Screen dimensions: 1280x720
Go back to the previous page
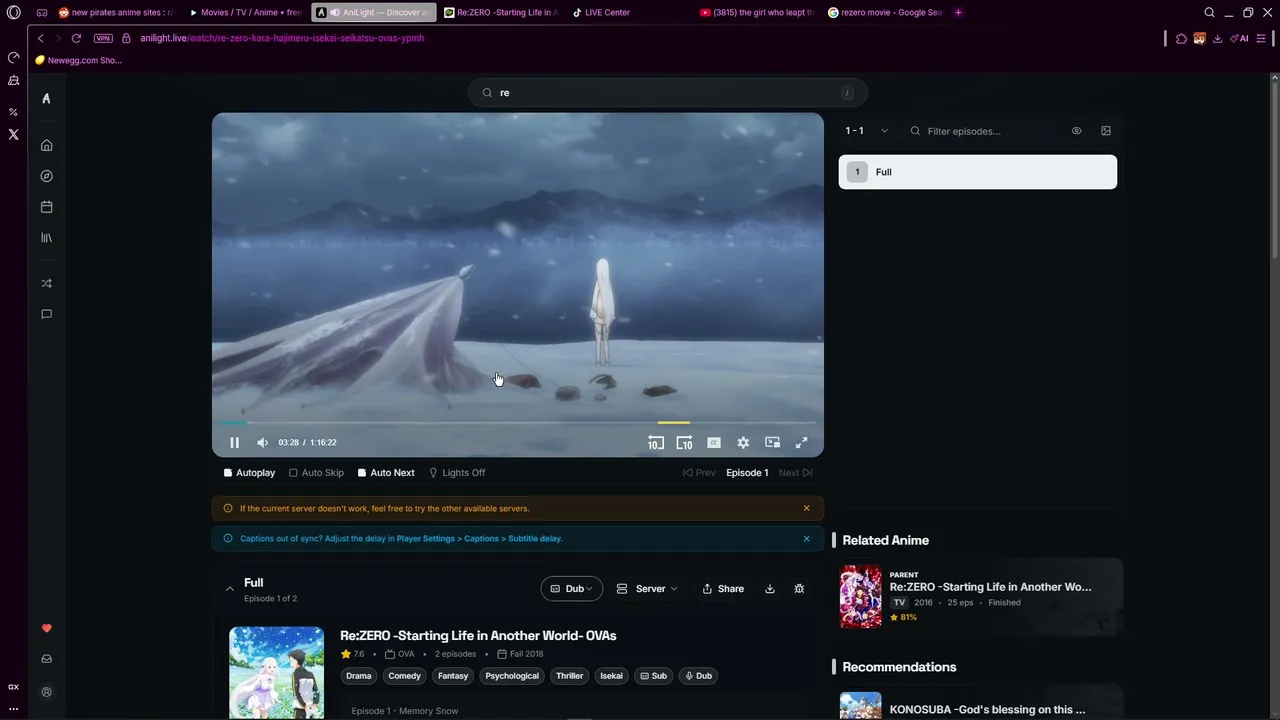point(40,38)
